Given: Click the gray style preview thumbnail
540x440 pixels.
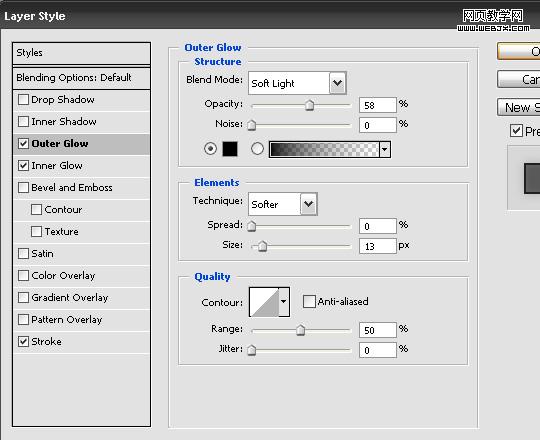Looking at the screenshot, I should coord(532,178).
